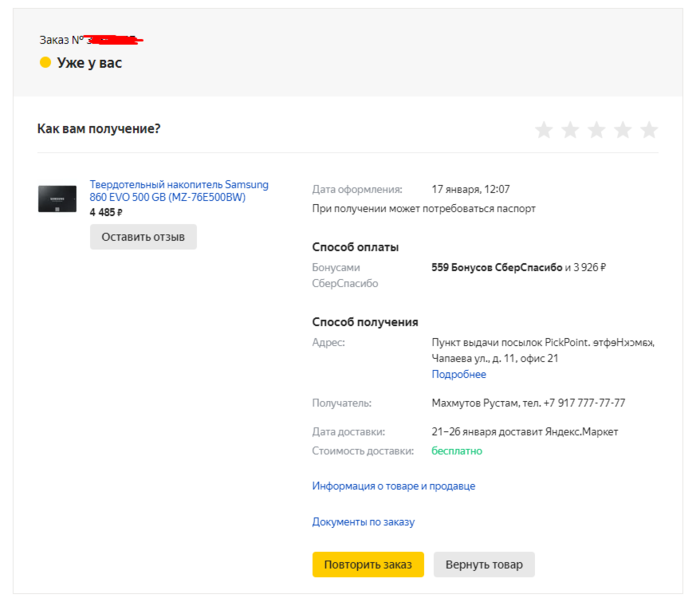Click the recipient phone number
Screen dimensions: 700x602
pos(584,403)
